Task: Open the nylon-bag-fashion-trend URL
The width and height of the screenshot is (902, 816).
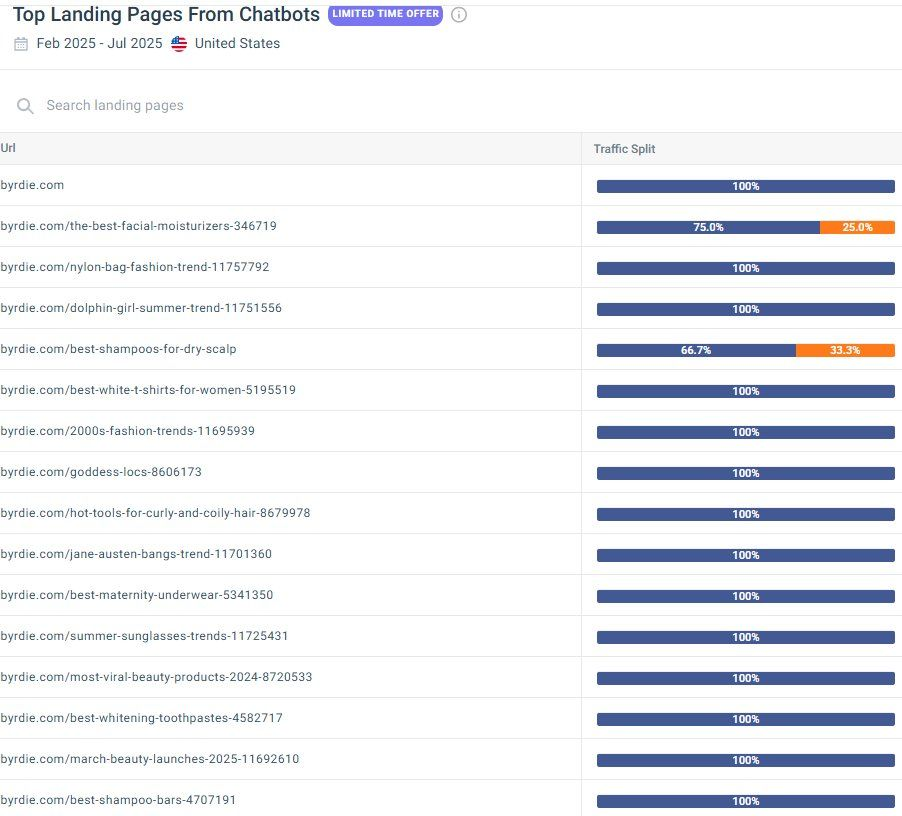Action: 135,267
